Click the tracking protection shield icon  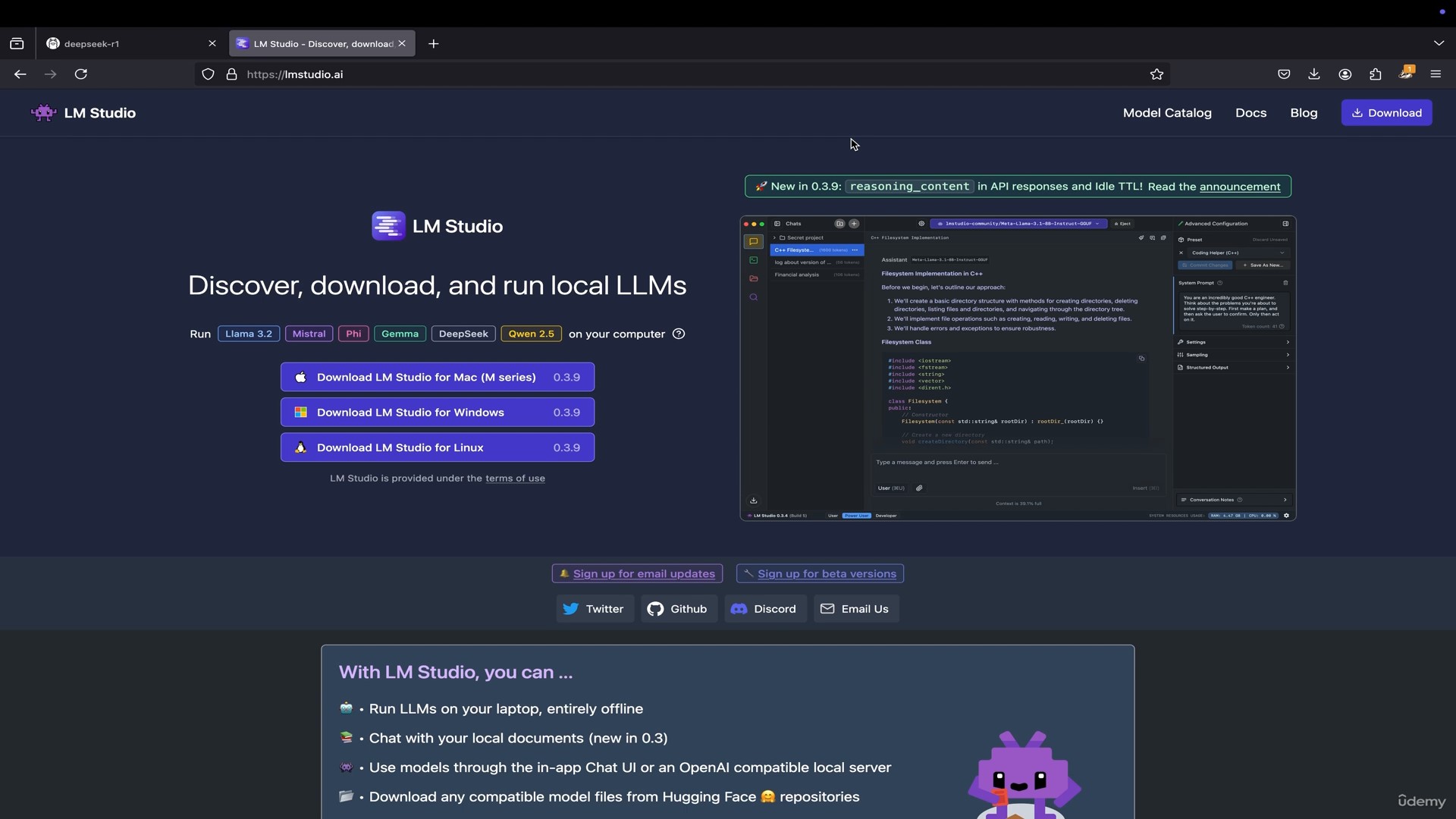coord(208,74)
